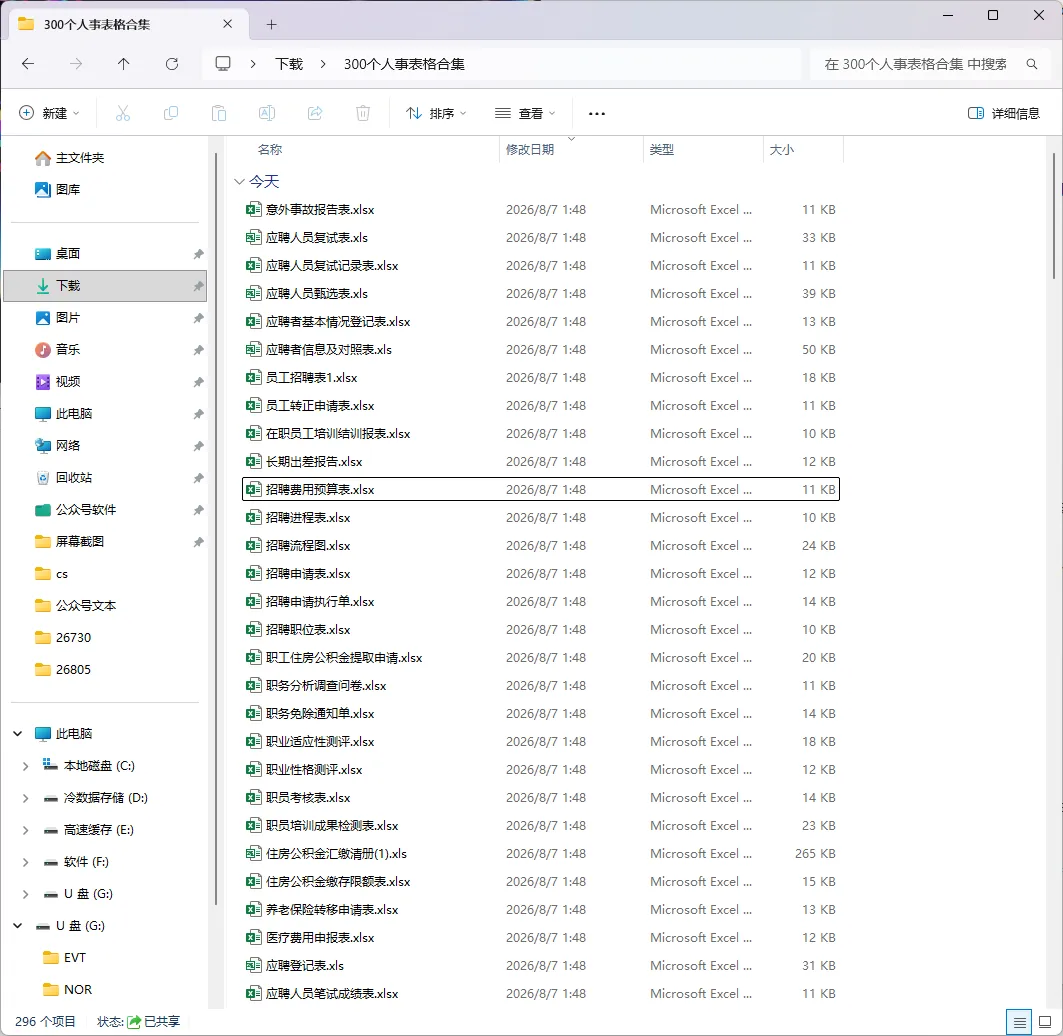Expand 本地磁盘 (C:) tree node

pos(25,766)
